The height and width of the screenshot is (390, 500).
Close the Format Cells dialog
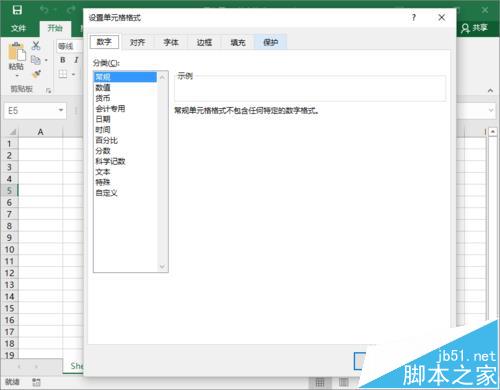pos(442,17)
